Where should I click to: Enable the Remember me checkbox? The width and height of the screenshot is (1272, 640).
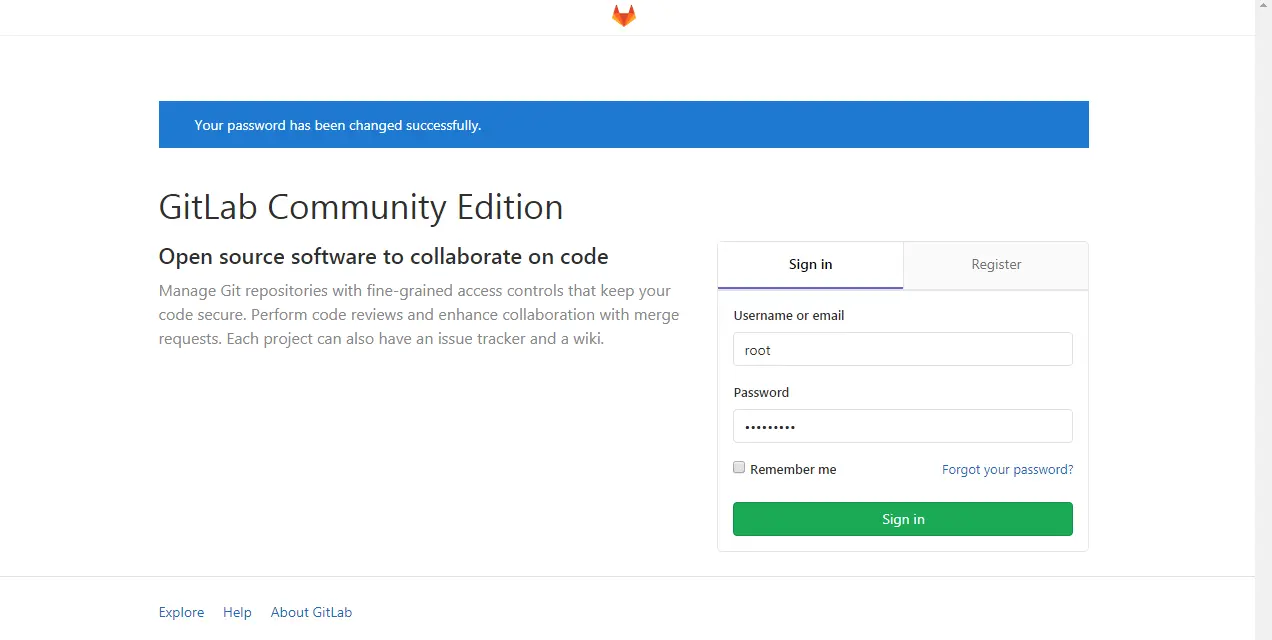[739, 467]
